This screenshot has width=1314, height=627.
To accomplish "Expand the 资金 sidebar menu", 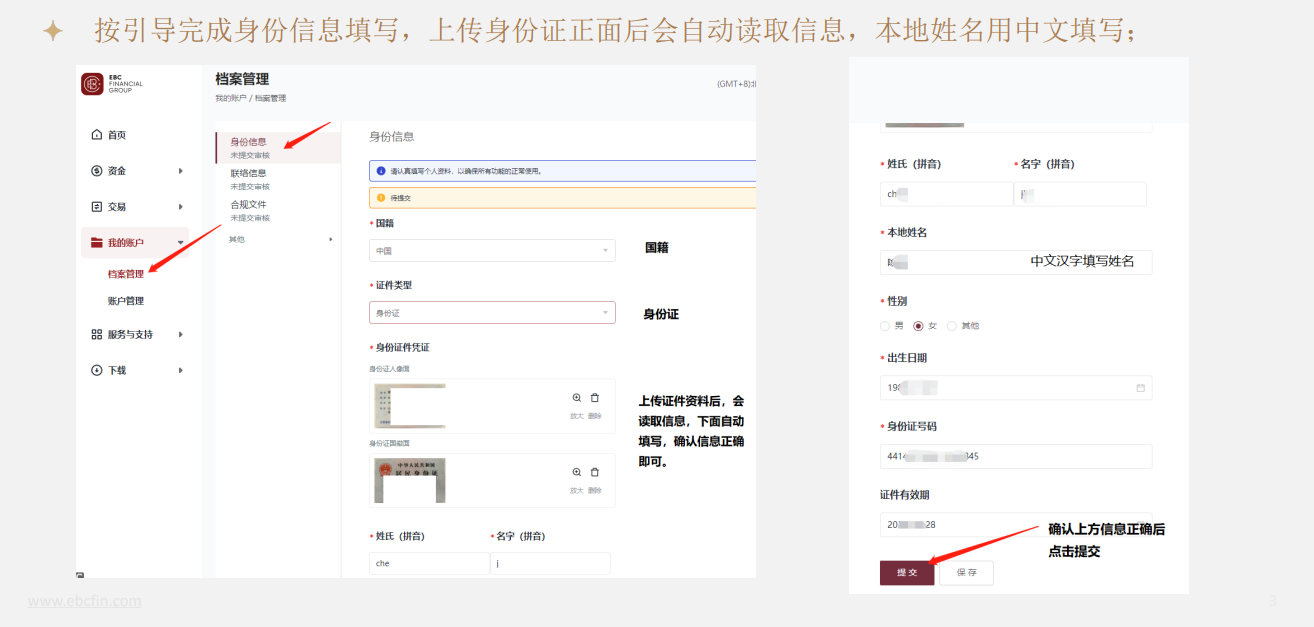I will click(135, 171).
